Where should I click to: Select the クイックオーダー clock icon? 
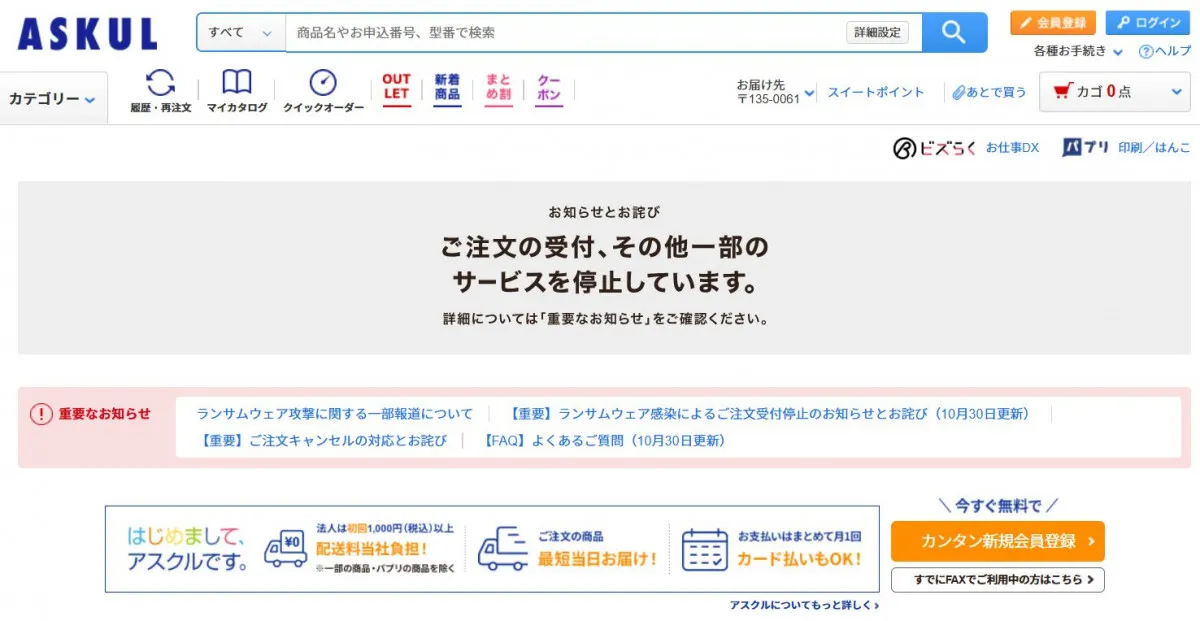(322, 89)
